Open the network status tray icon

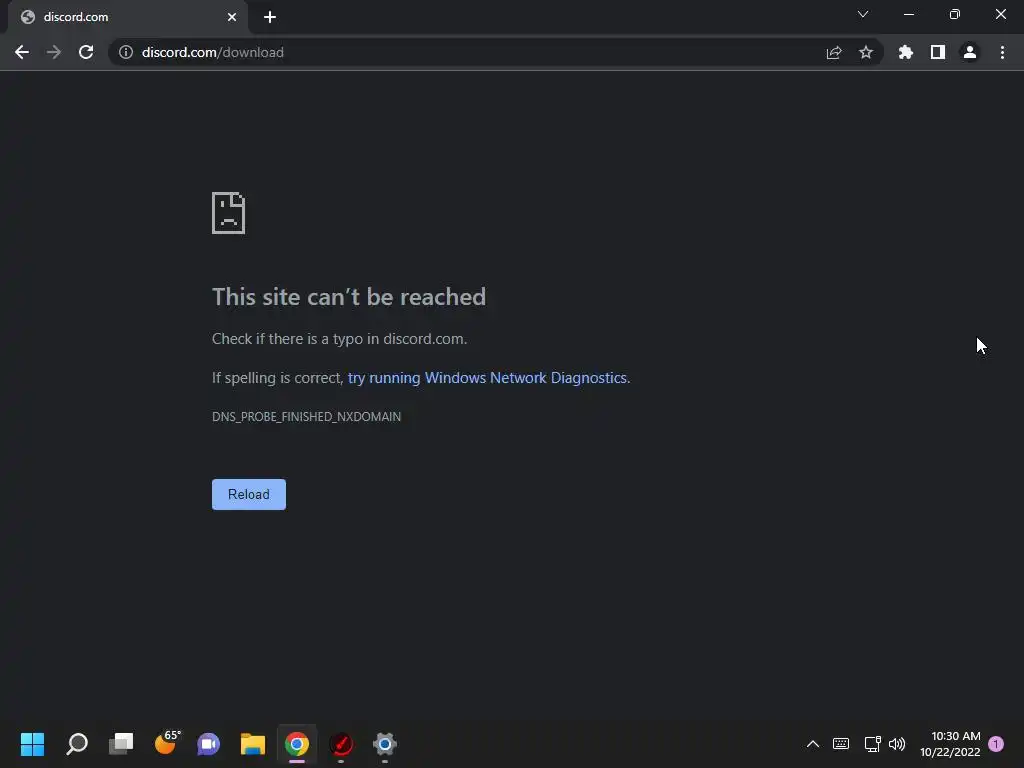[872, 744]
